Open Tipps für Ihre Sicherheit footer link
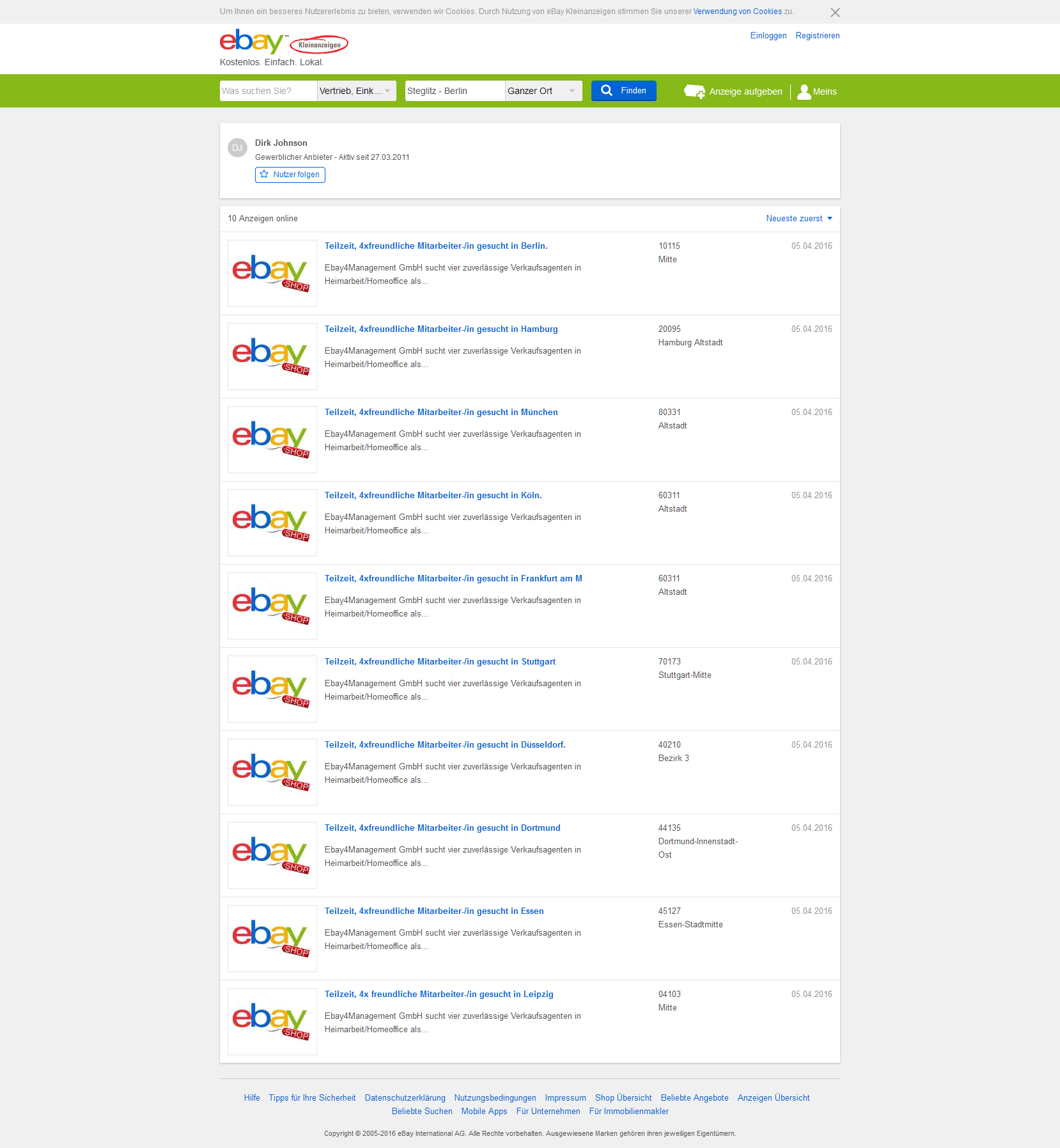 [x=312, y=1098]
